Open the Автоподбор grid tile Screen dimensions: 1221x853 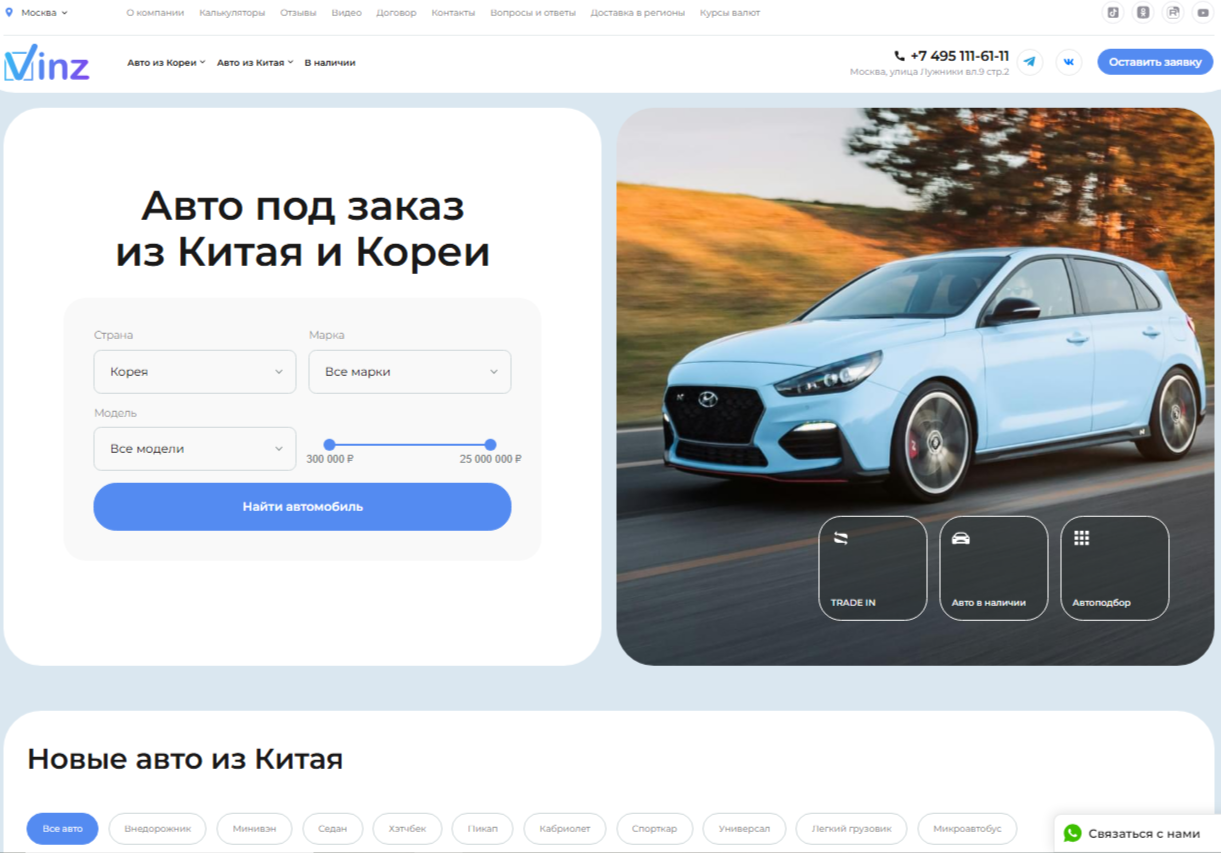coord(1114,568)
